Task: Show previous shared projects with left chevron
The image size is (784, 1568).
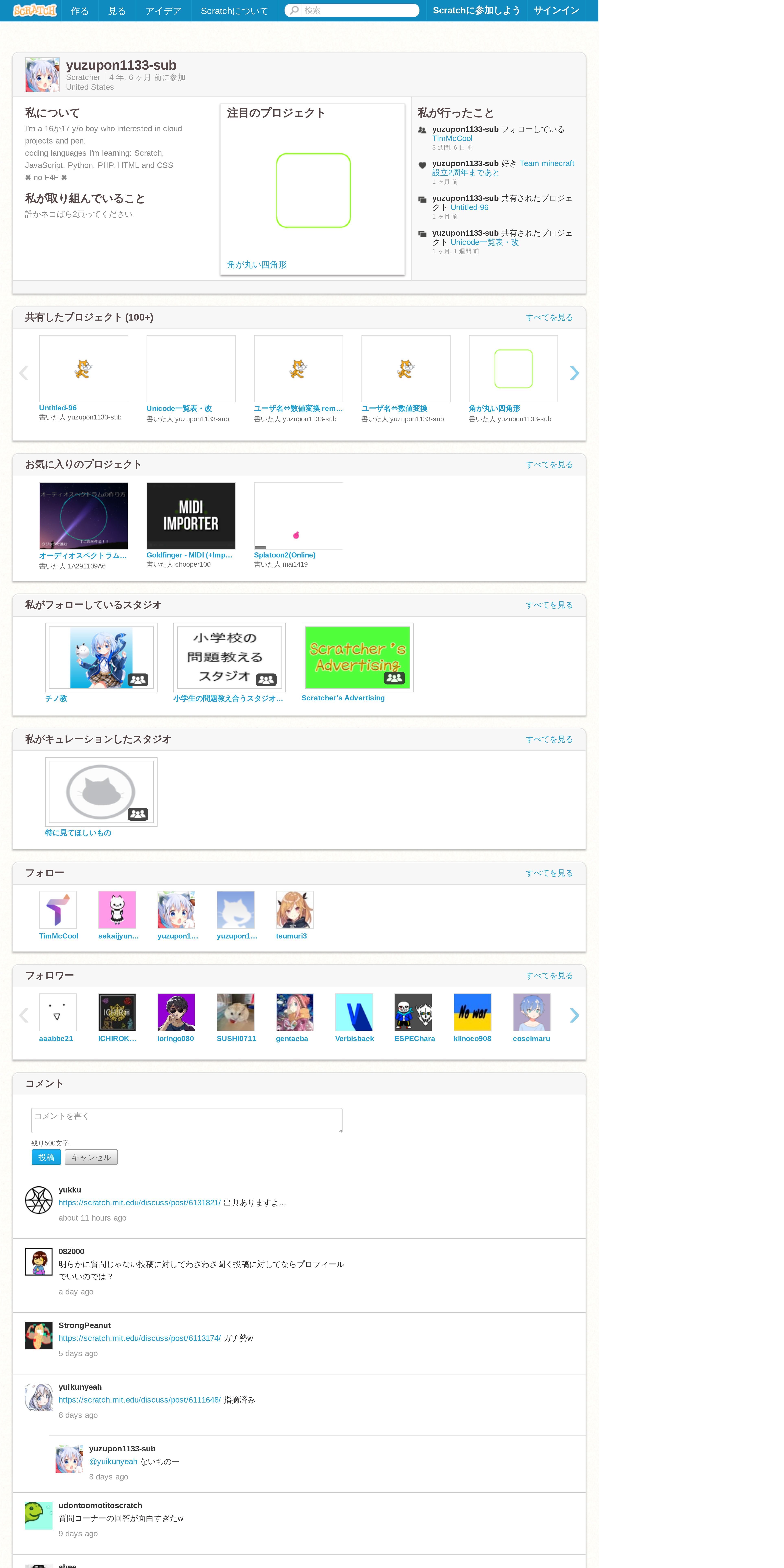Action: (x=24, y=373)
